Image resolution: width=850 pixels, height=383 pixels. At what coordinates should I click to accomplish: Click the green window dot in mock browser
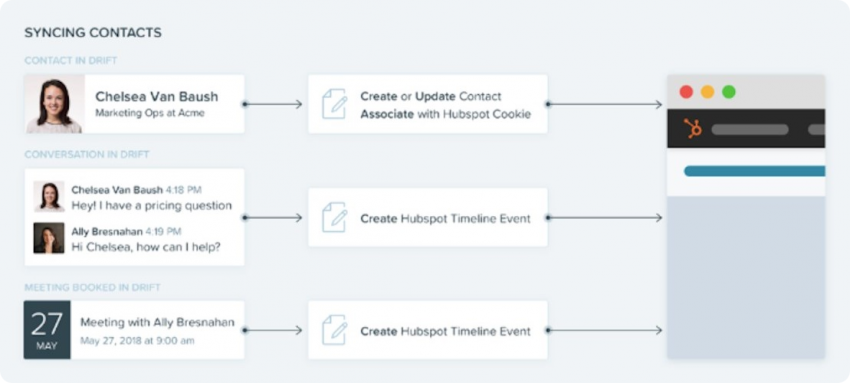[729, 92]
